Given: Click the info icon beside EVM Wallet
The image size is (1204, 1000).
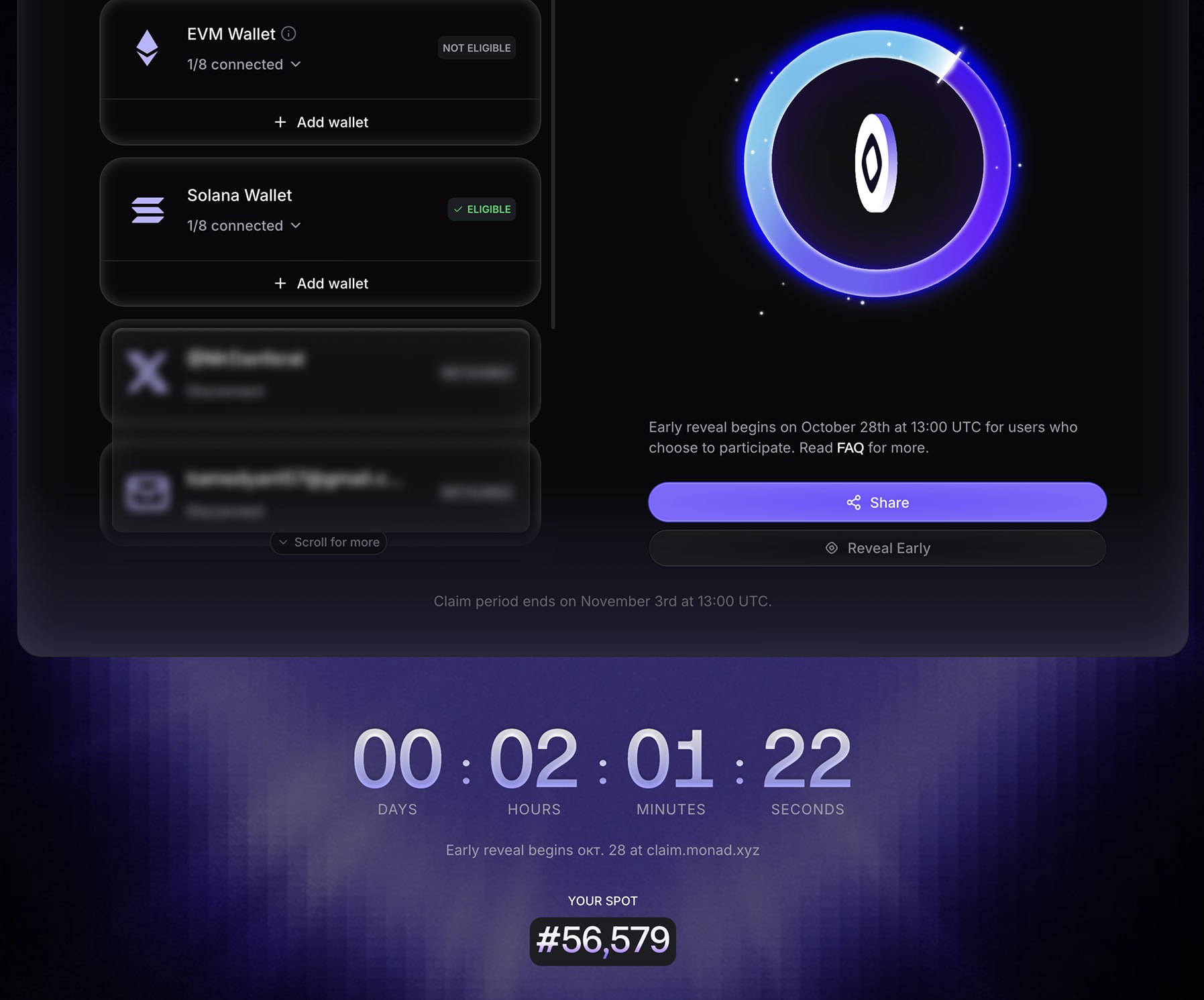Looking at the screenshot, I should click(288, 34).
